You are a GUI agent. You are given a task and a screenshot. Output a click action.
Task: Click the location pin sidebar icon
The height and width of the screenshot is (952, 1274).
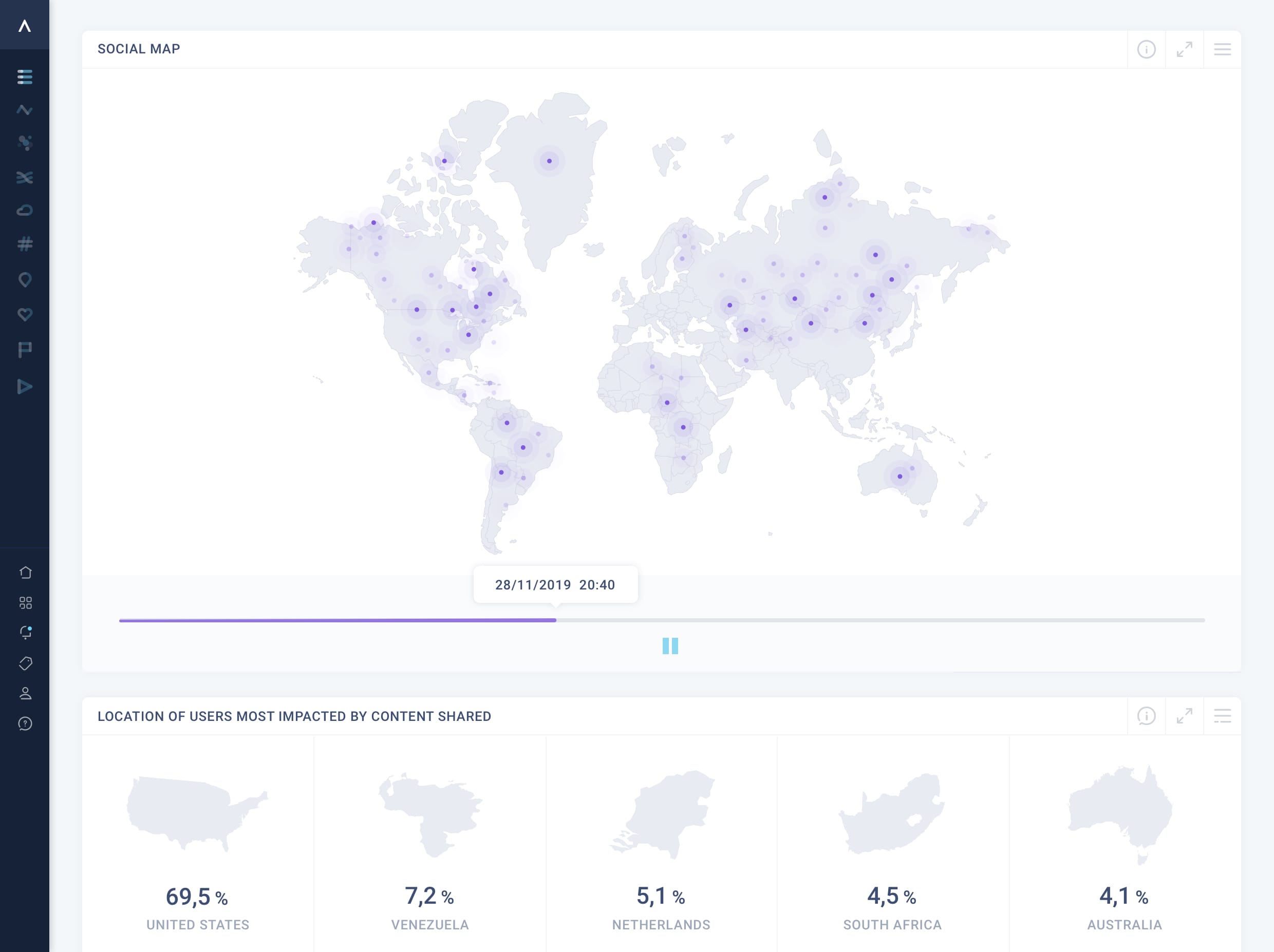click(x=25, y=280)
